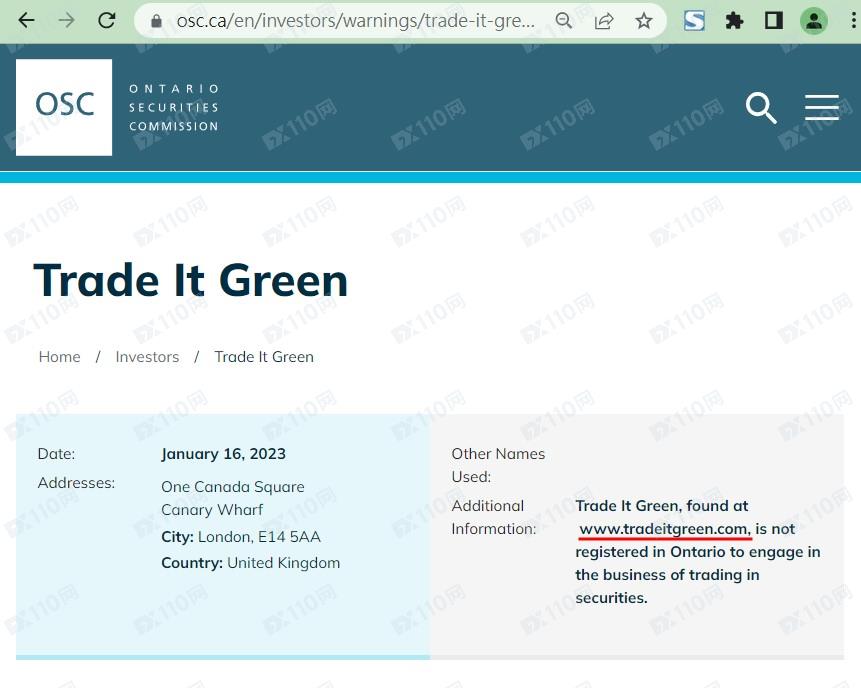This screenshot has height=688, width=861.
Task: Click the Other Names Used label
Action: [x=498, y=466]
